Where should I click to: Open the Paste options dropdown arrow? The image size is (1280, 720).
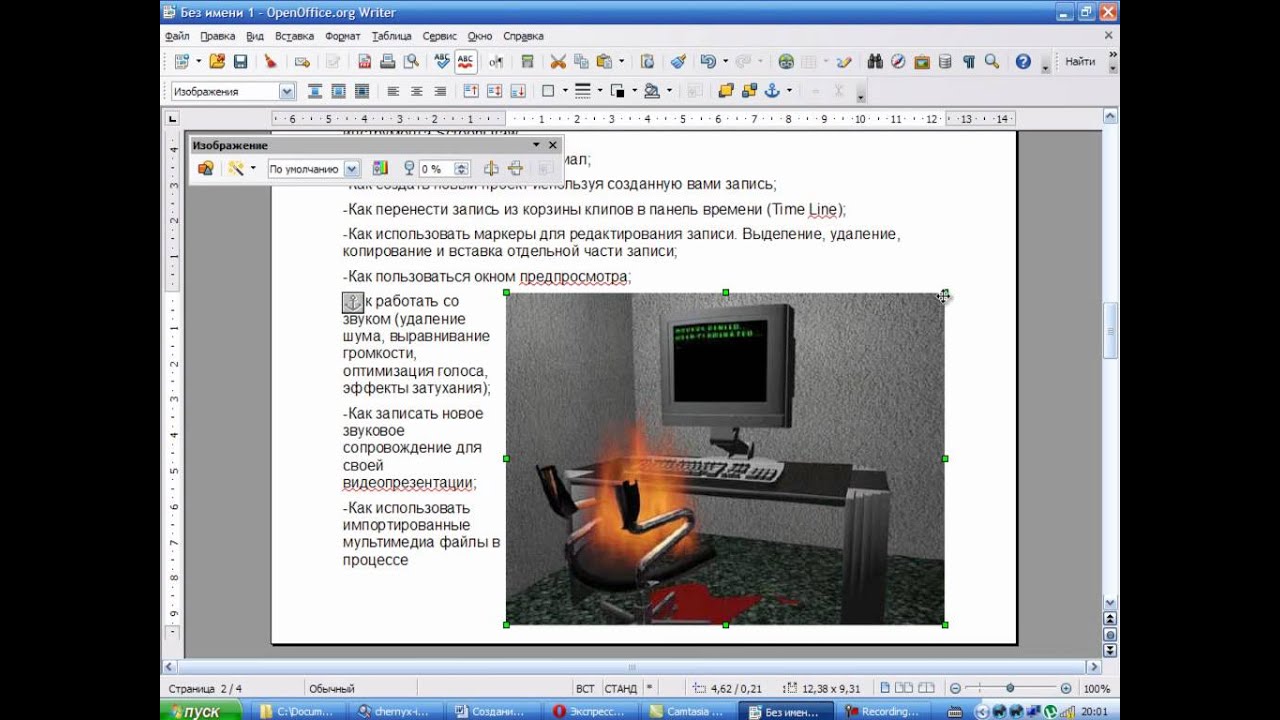click(621, 62)
